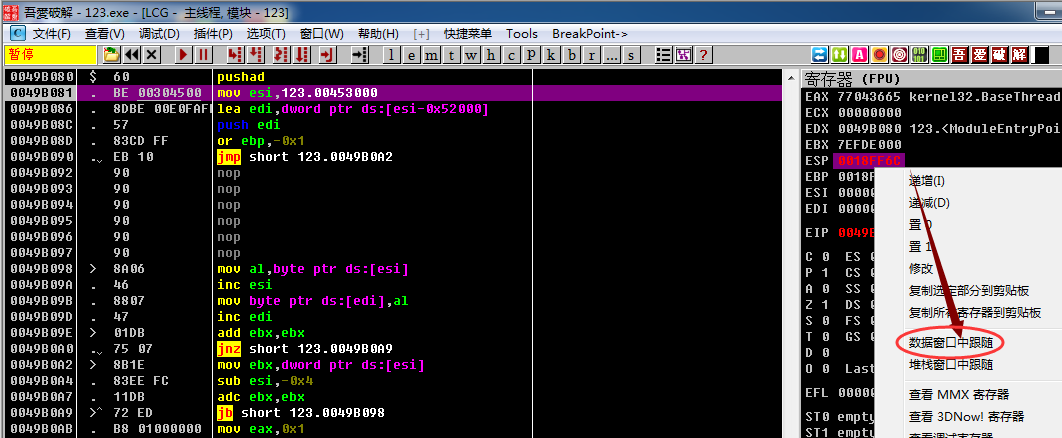Click the orange record circle plugin icon
Screen dimensions: 1062x438
(880, 55)
